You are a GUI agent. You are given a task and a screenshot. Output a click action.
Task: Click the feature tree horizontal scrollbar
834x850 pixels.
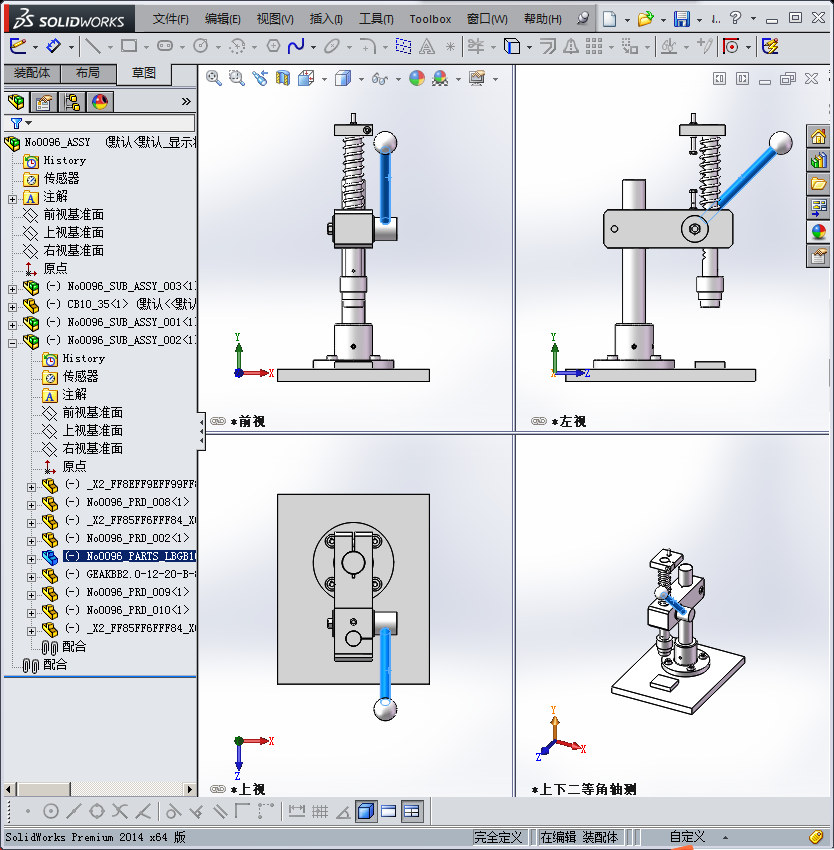coord(100,789)
